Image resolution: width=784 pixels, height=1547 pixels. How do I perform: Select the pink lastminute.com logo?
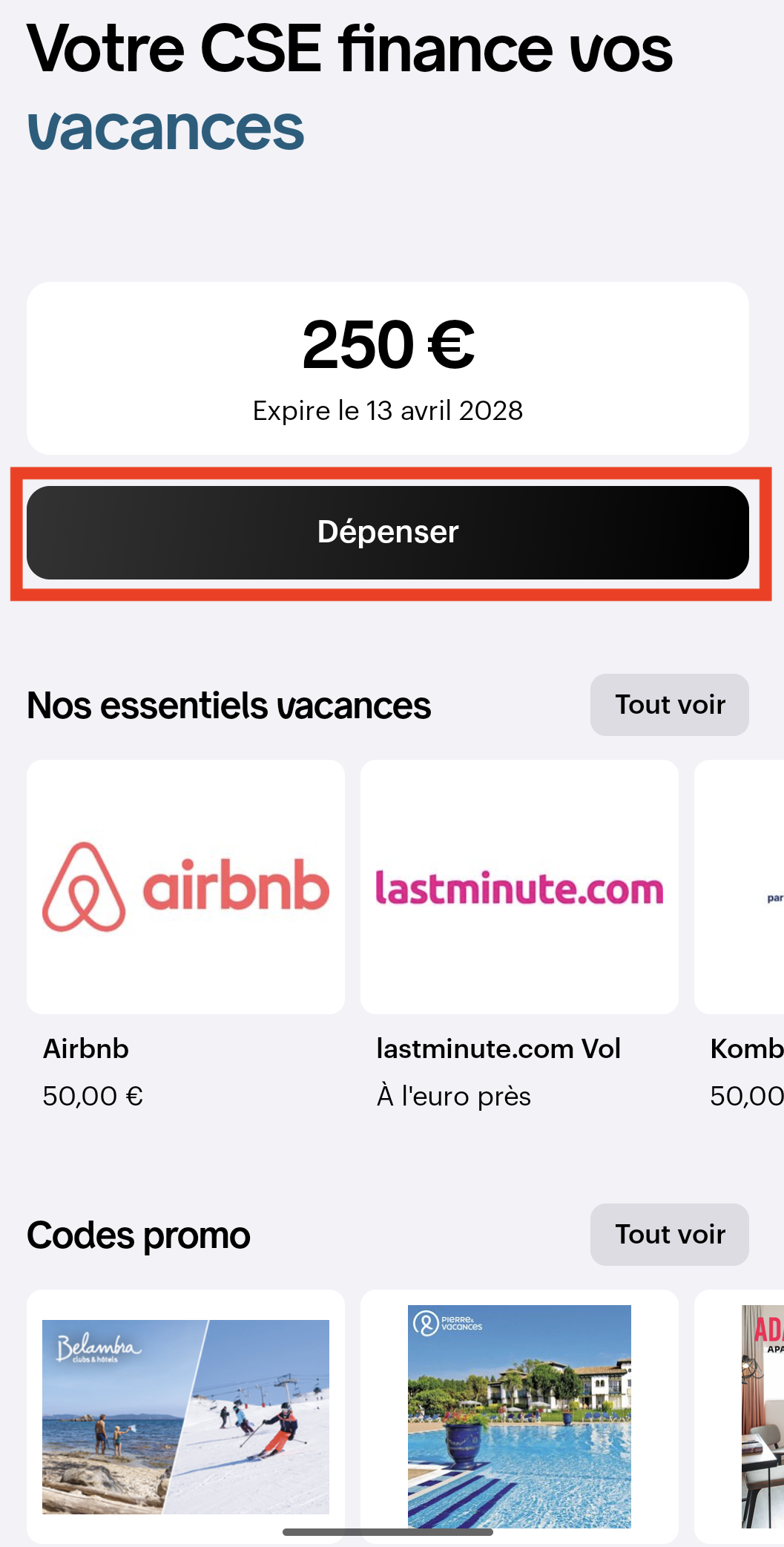tap(519, 888)
